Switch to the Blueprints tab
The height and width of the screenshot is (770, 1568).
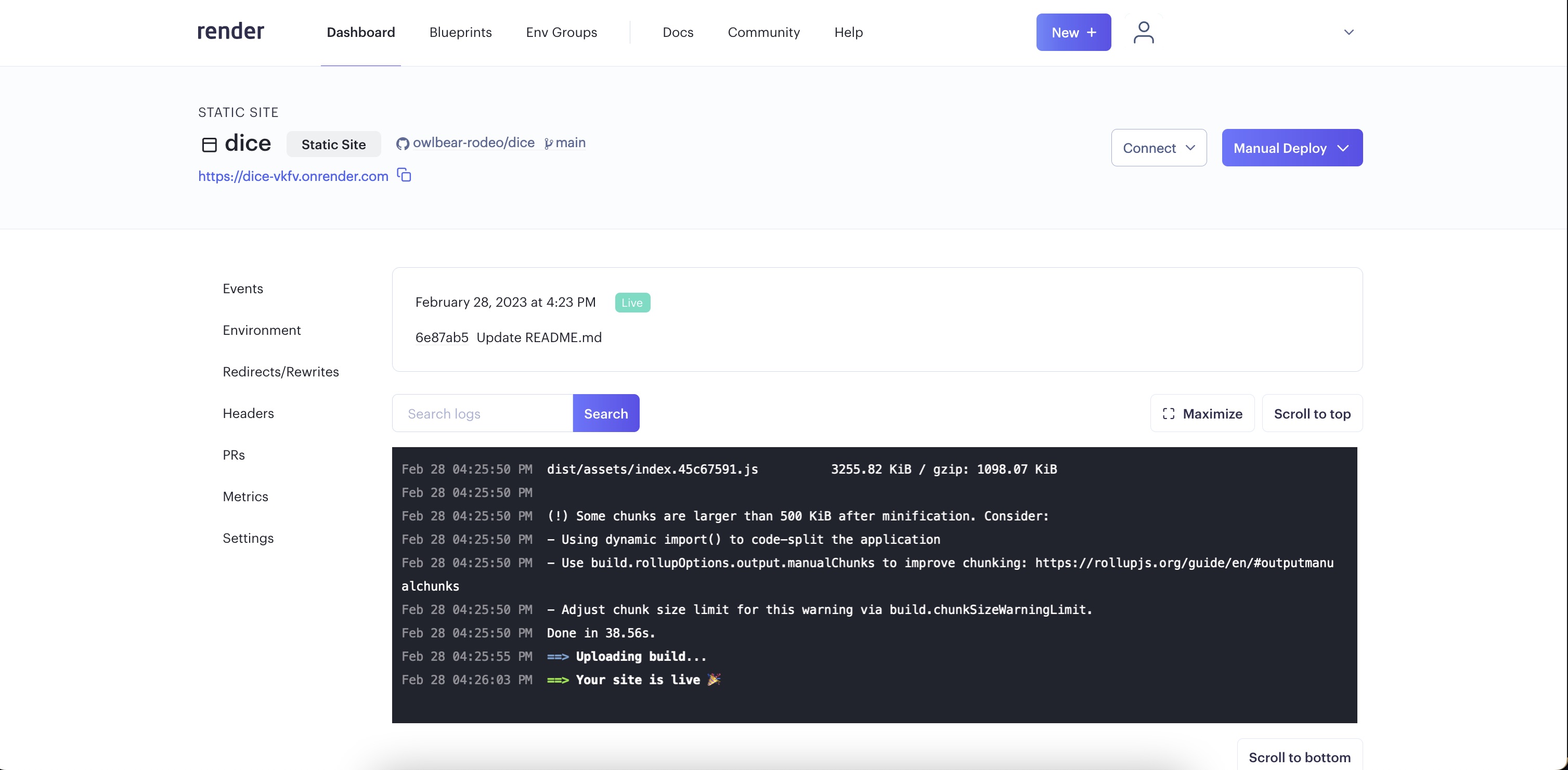(460, 32)
